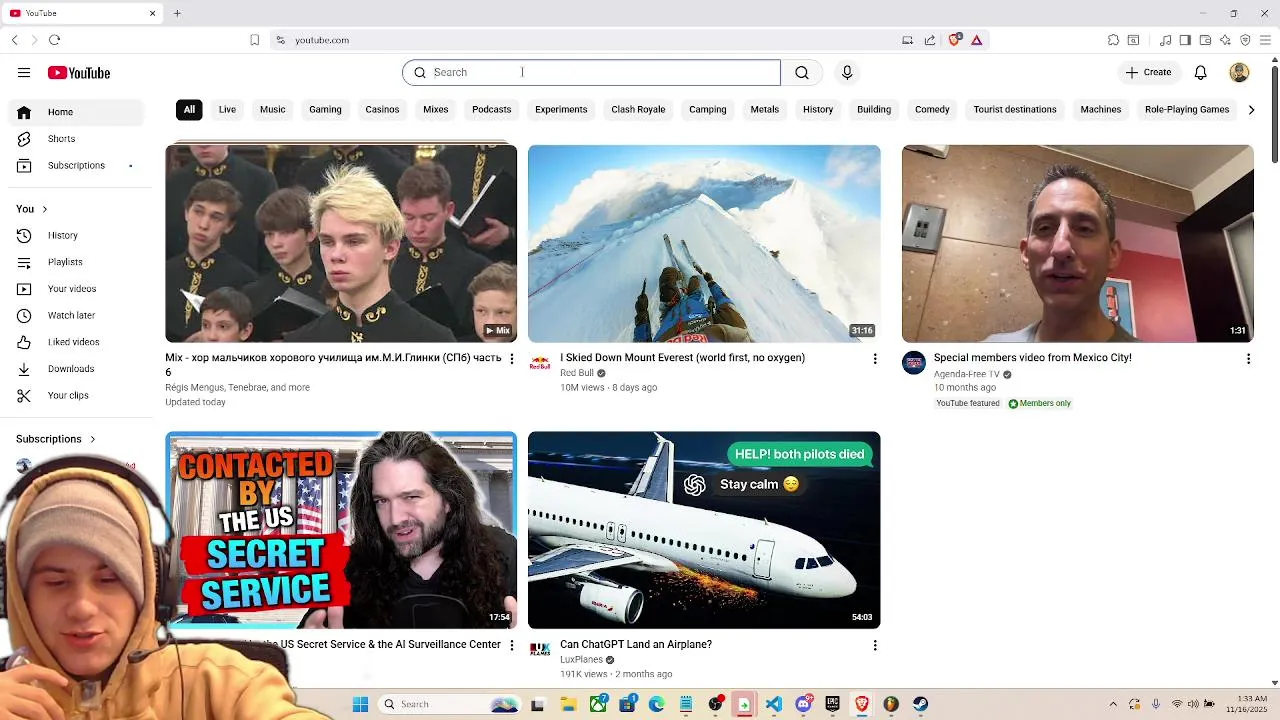Go to Home in the sidebar

coord(78,112)
